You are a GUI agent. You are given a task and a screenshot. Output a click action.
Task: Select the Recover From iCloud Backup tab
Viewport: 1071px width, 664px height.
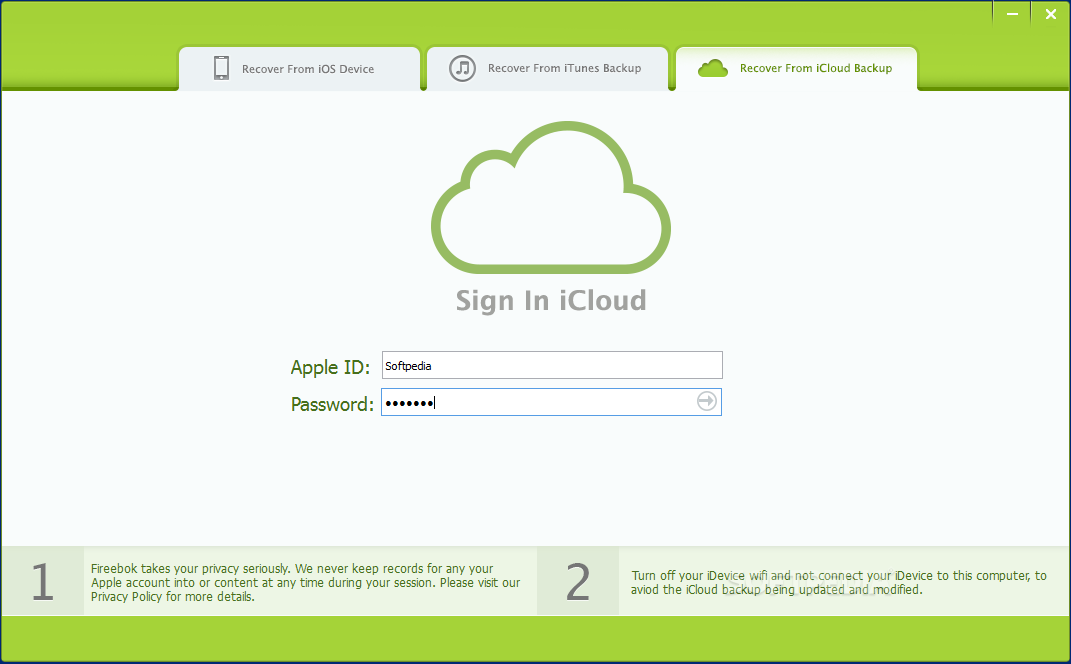(x=796, y=68)
